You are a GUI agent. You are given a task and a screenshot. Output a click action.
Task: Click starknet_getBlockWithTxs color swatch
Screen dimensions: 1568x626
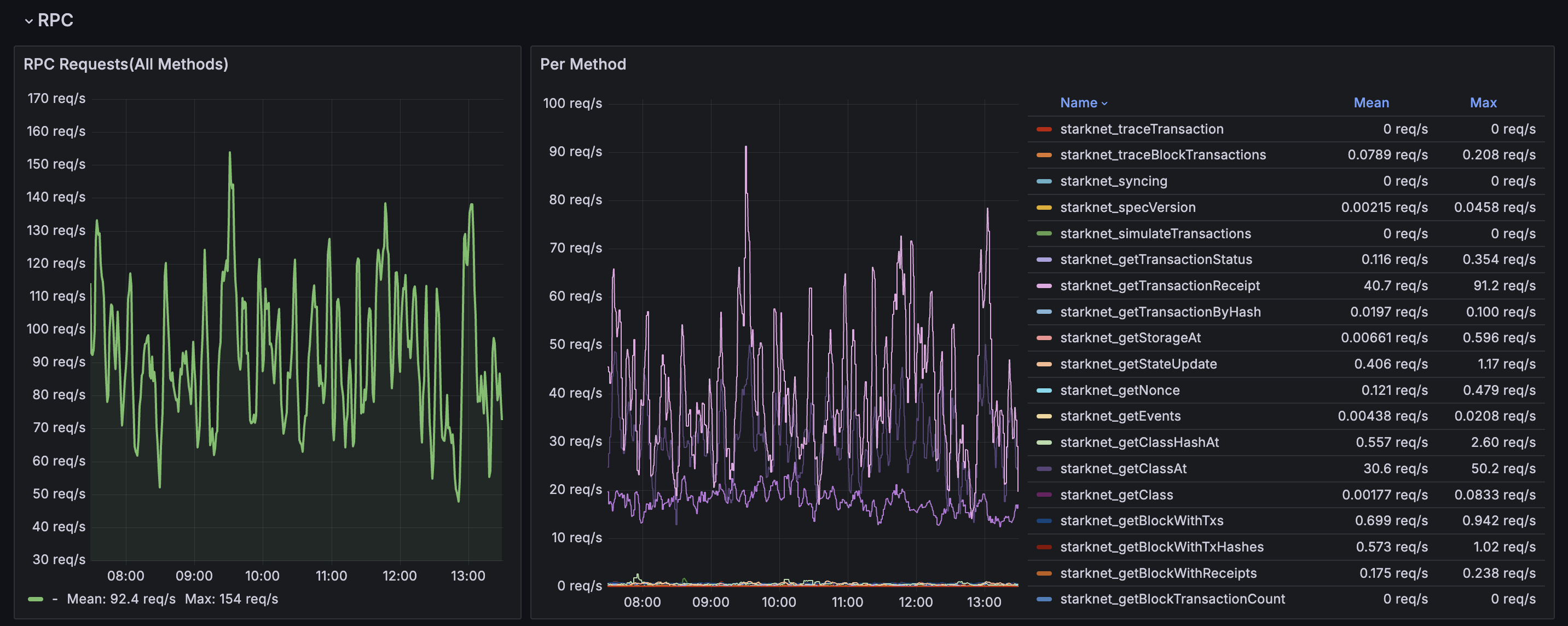[1044, 521]
